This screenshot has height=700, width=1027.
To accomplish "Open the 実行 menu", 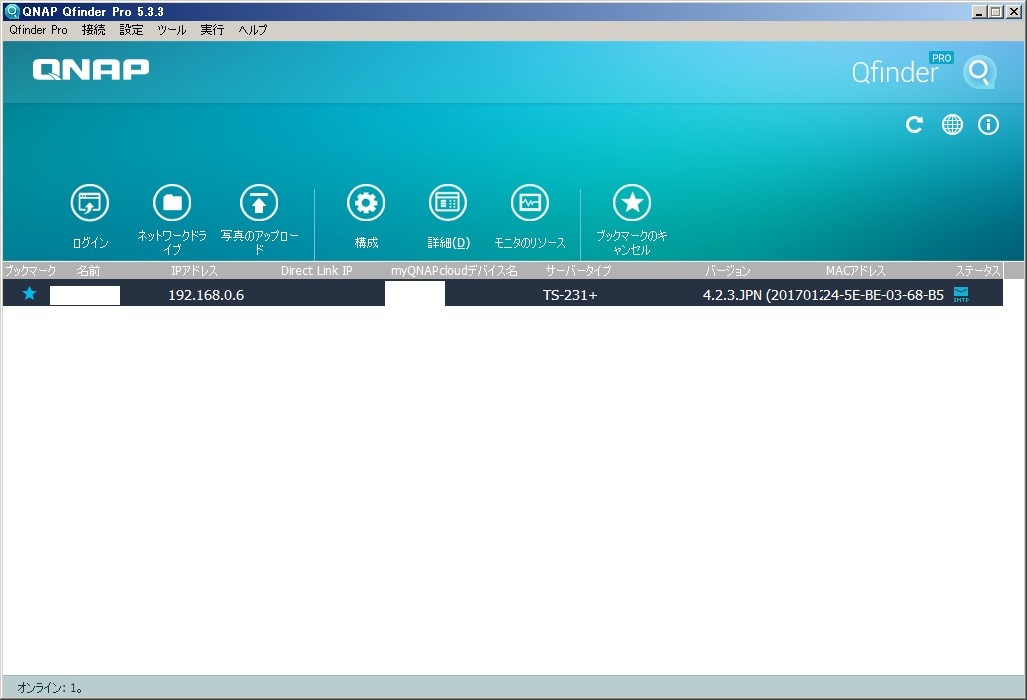I will pyautogui.click(x=212, y=30).
